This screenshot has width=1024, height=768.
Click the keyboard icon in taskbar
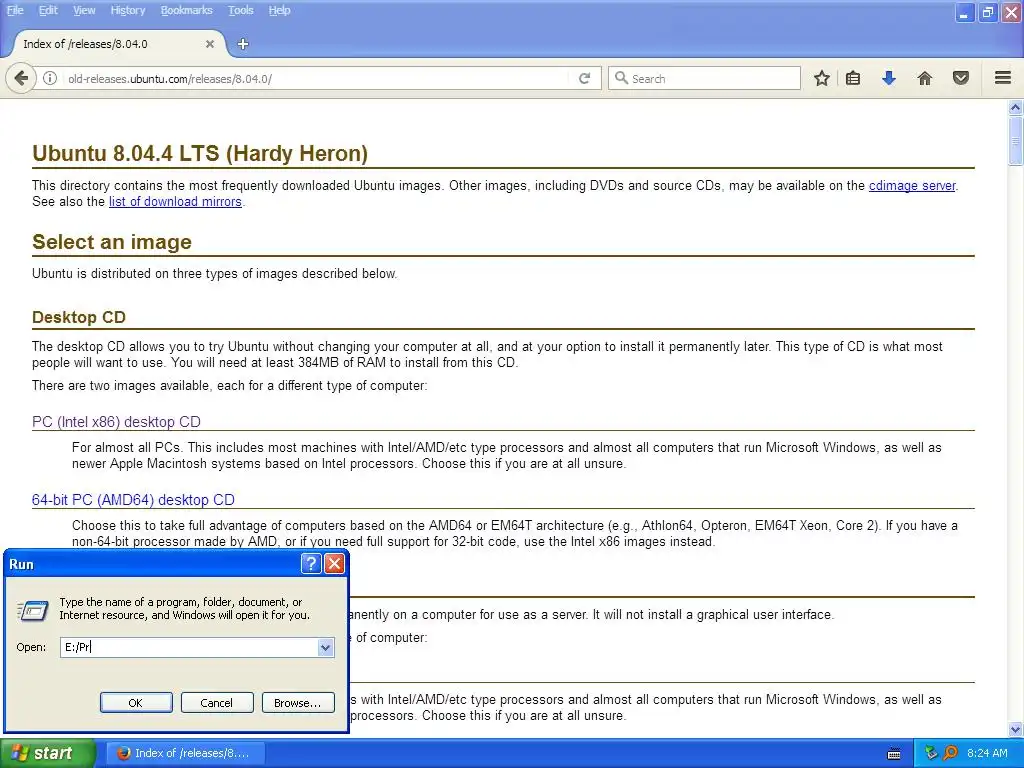tap(894, 754)
